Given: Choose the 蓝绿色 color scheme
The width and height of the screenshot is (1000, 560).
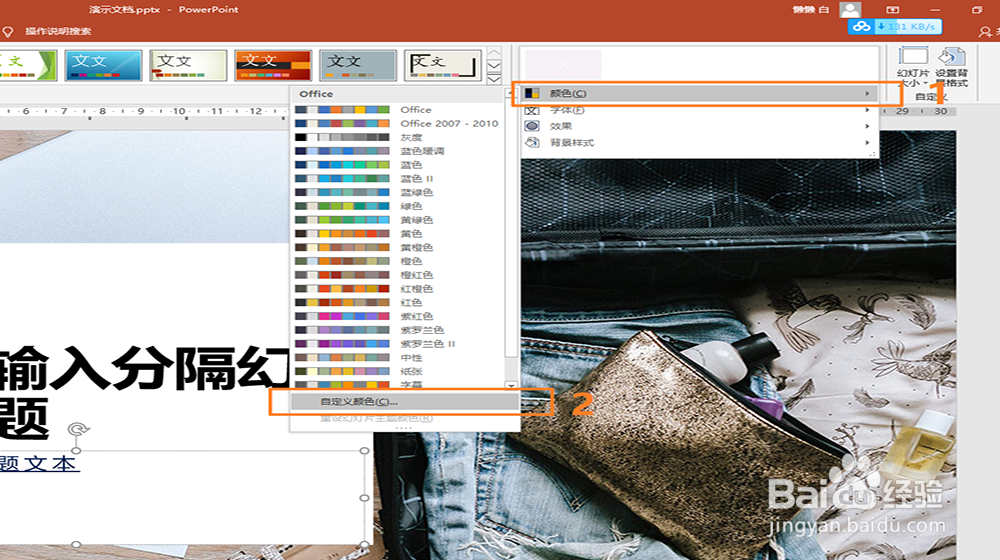Looking at the screenshot, I should 399,192.
